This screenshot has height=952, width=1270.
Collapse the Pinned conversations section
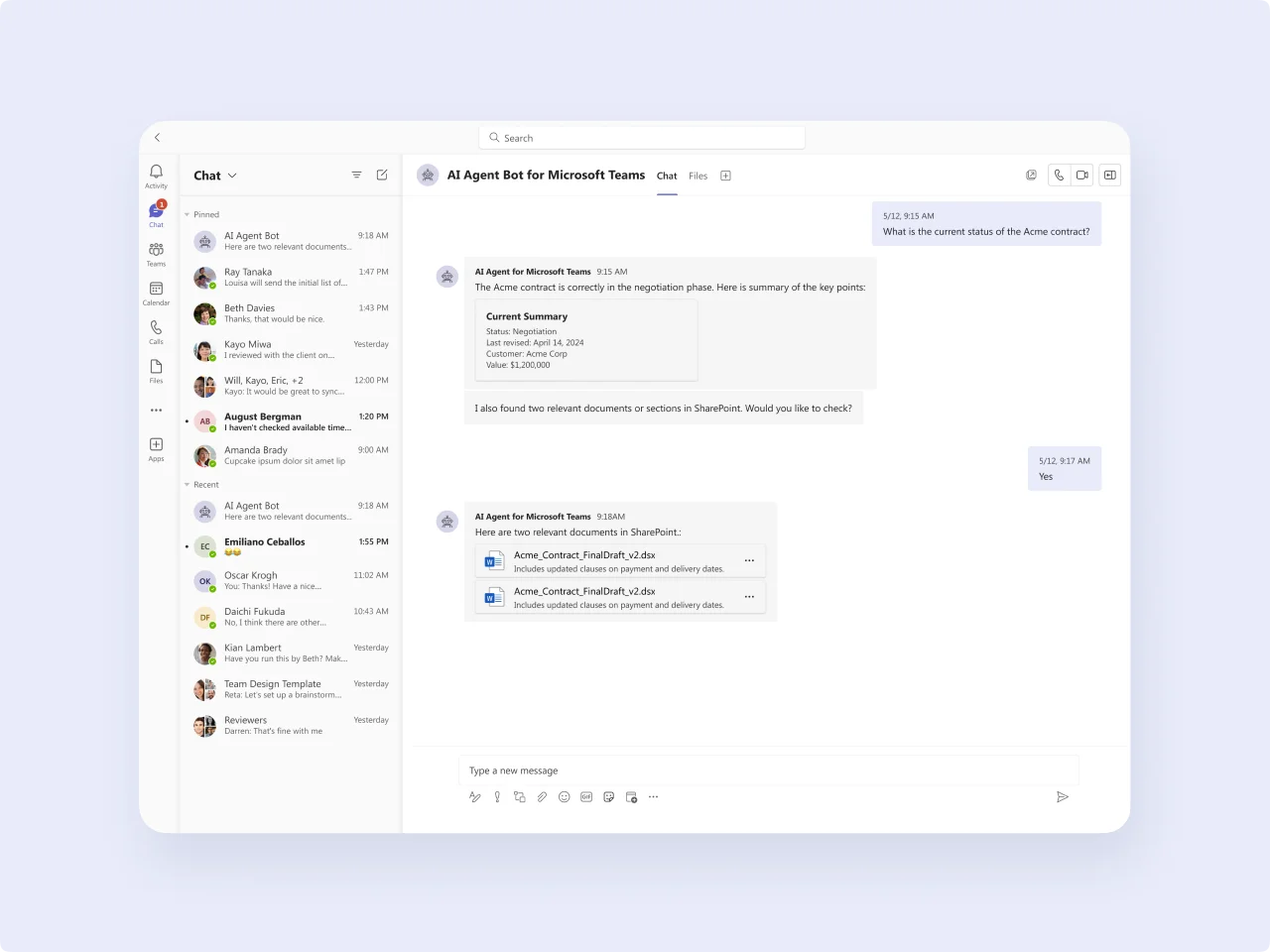click(x=188, y=214)
